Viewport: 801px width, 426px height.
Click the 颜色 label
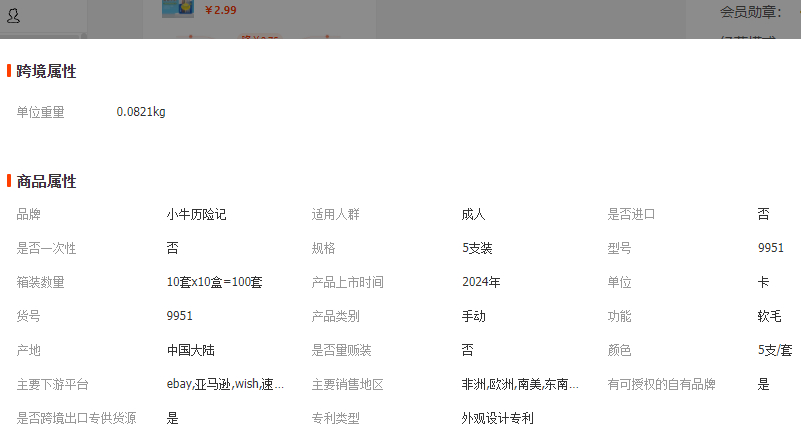coord(620,350)
